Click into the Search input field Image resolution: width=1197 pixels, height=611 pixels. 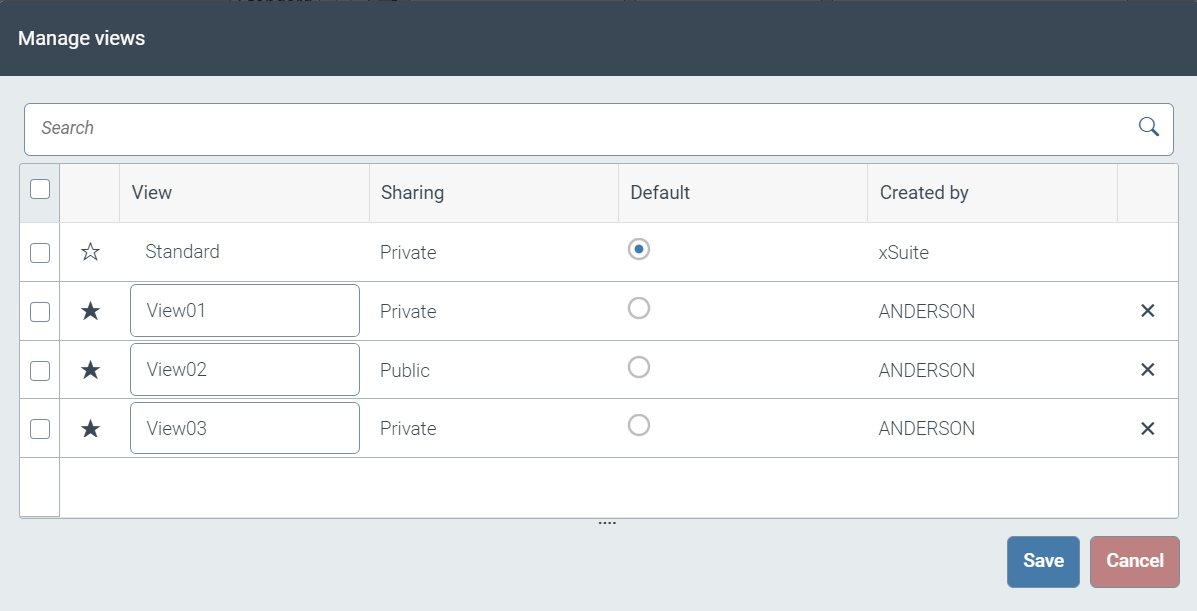tap(580, 128)
